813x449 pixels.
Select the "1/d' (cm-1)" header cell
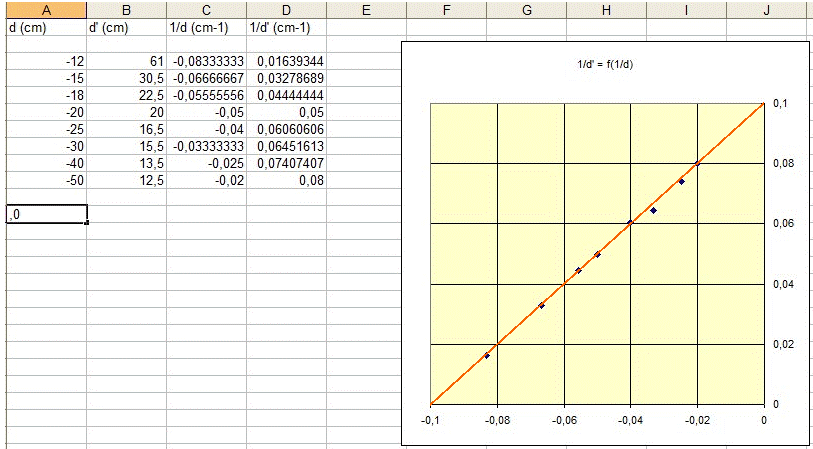[x=286, y=27]
